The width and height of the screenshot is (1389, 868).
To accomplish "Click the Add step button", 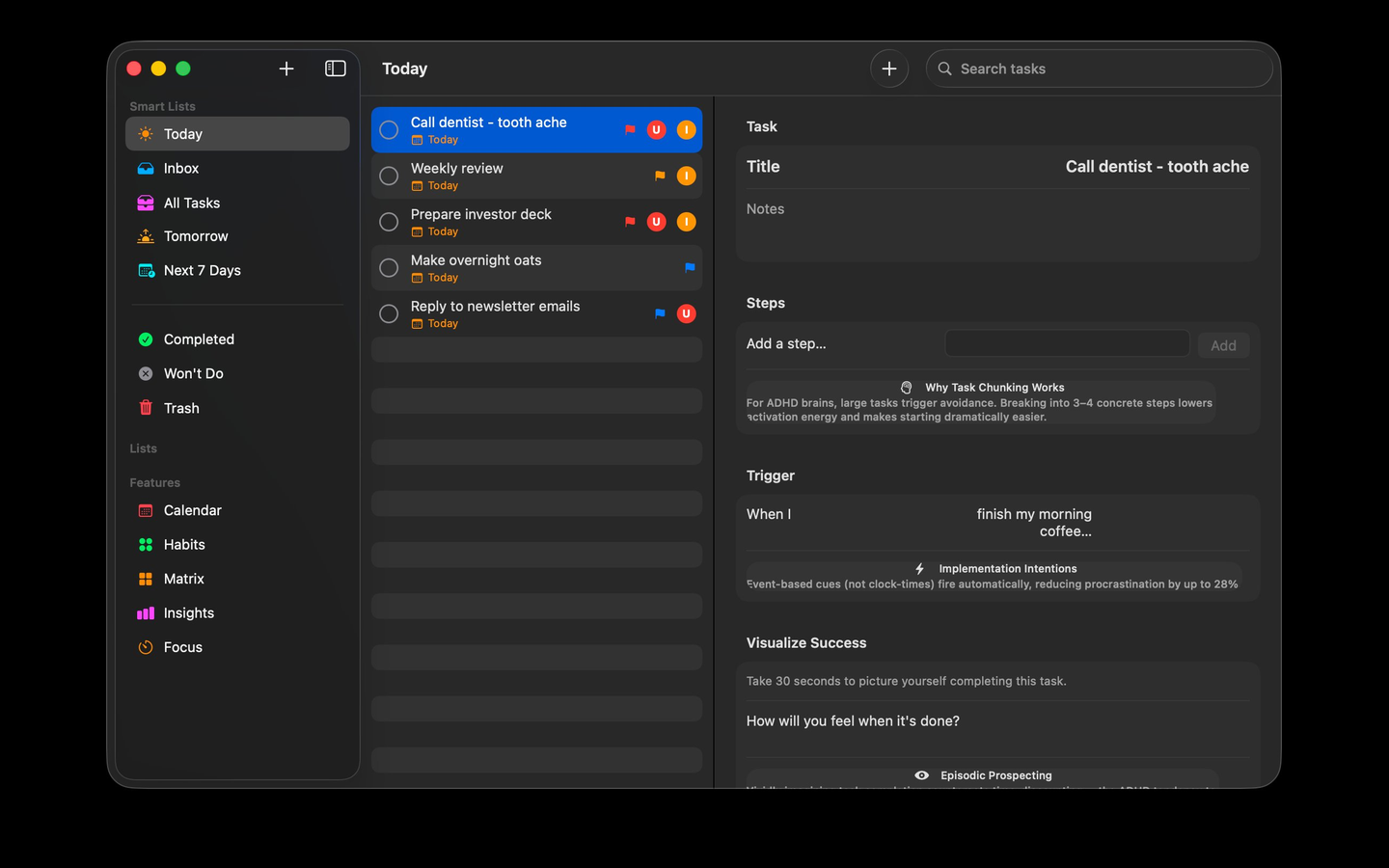I will click(x=1223, y=345).
